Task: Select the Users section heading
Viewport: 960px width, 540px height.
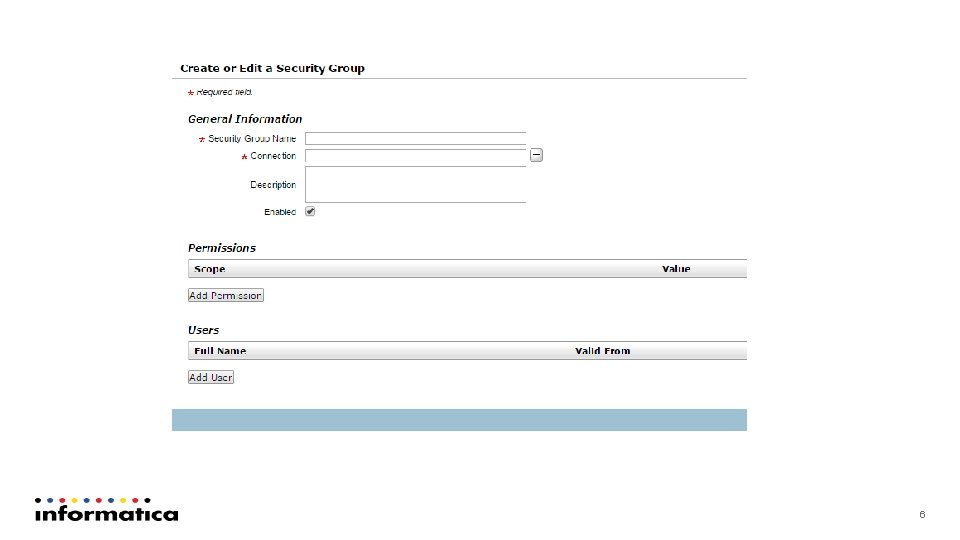Action: [x=204, y=330]
